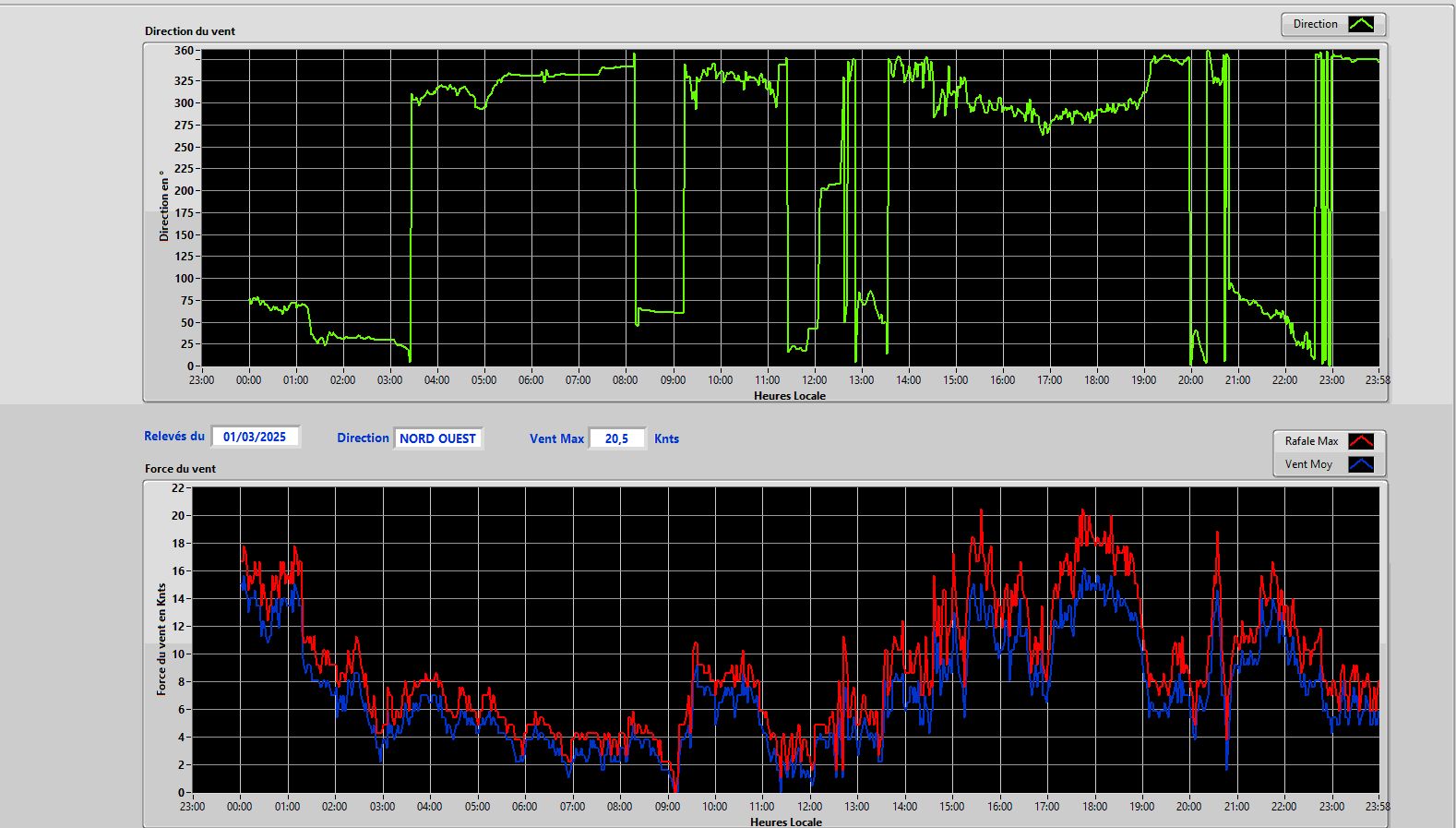
Task: Click the 10 value on force axis
Action: (178, 654)
